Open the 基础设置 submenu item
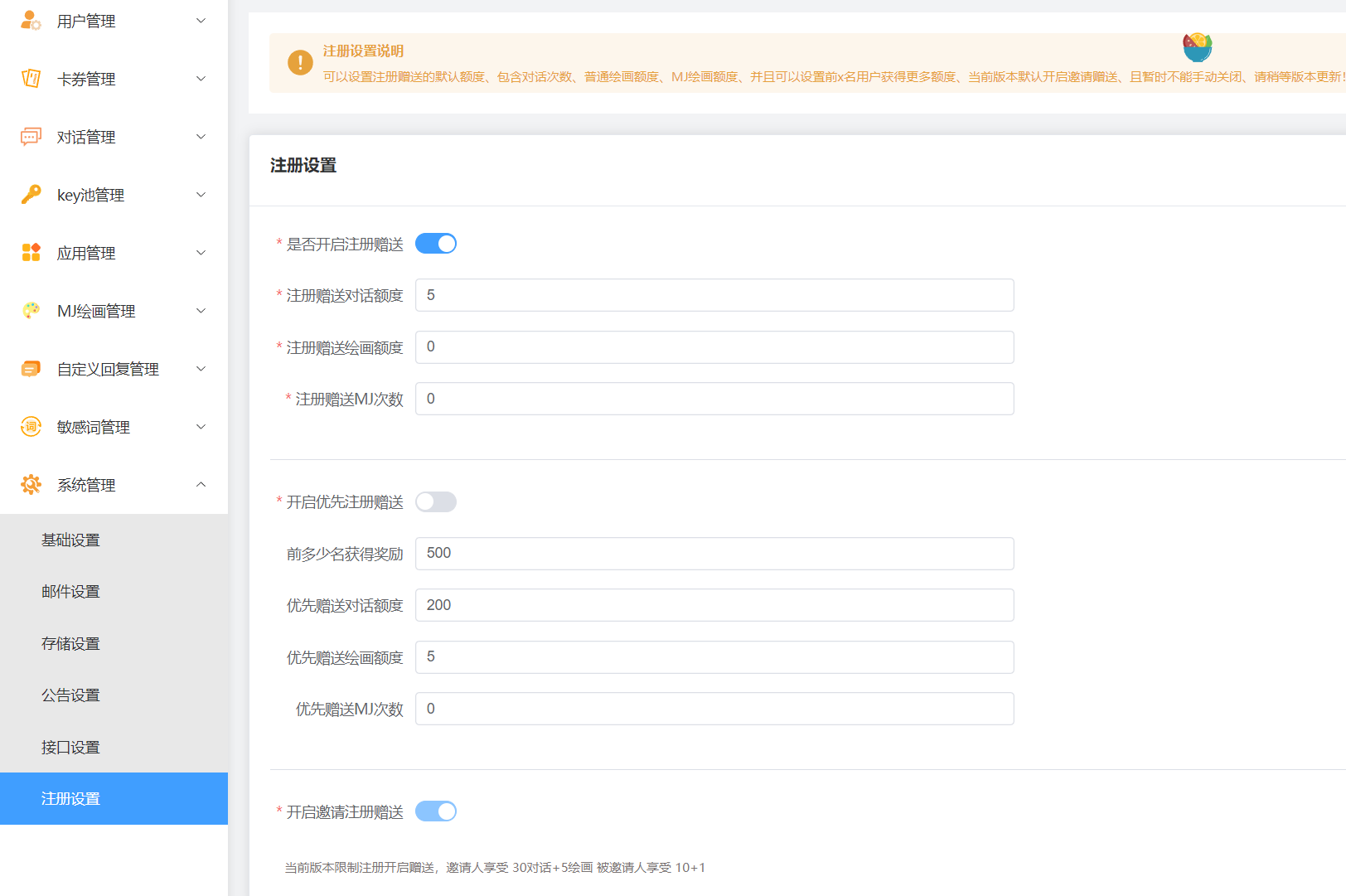 click(71, 540)
